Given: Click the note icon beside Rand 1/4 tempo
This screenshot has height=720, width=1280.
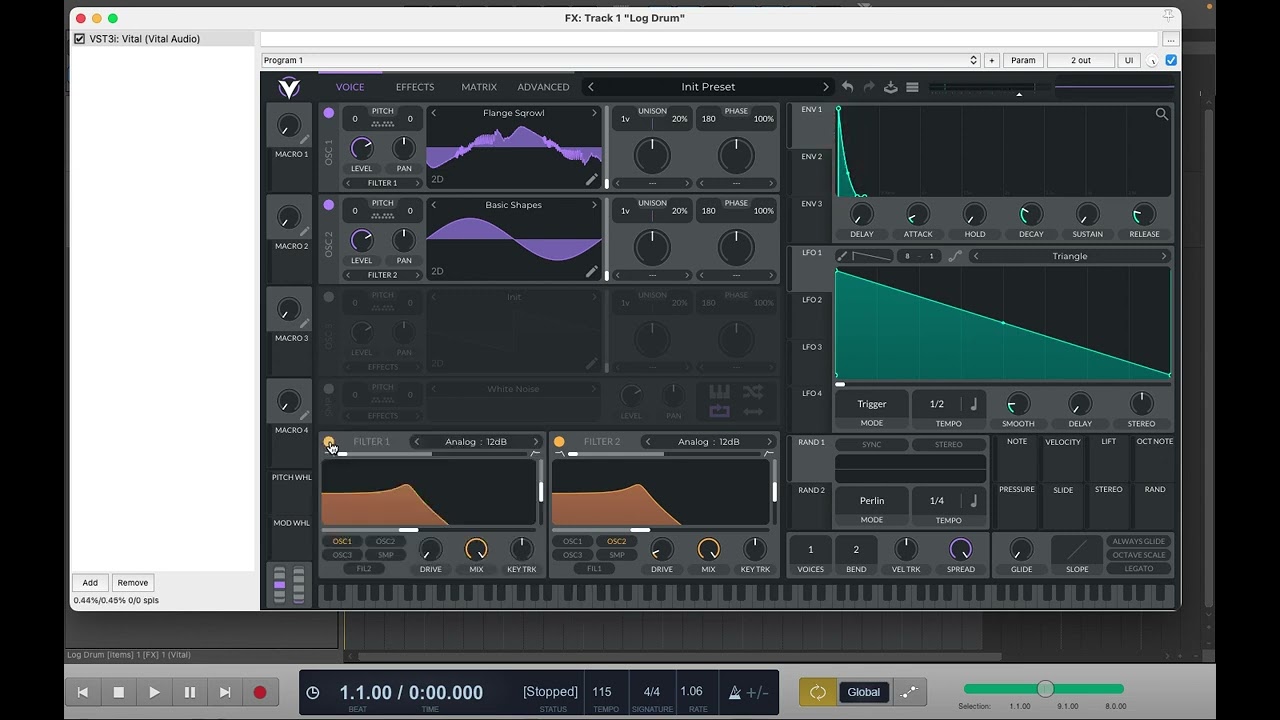Looking at the screenshot, I should pyautogui.click(x=973, y=501).
